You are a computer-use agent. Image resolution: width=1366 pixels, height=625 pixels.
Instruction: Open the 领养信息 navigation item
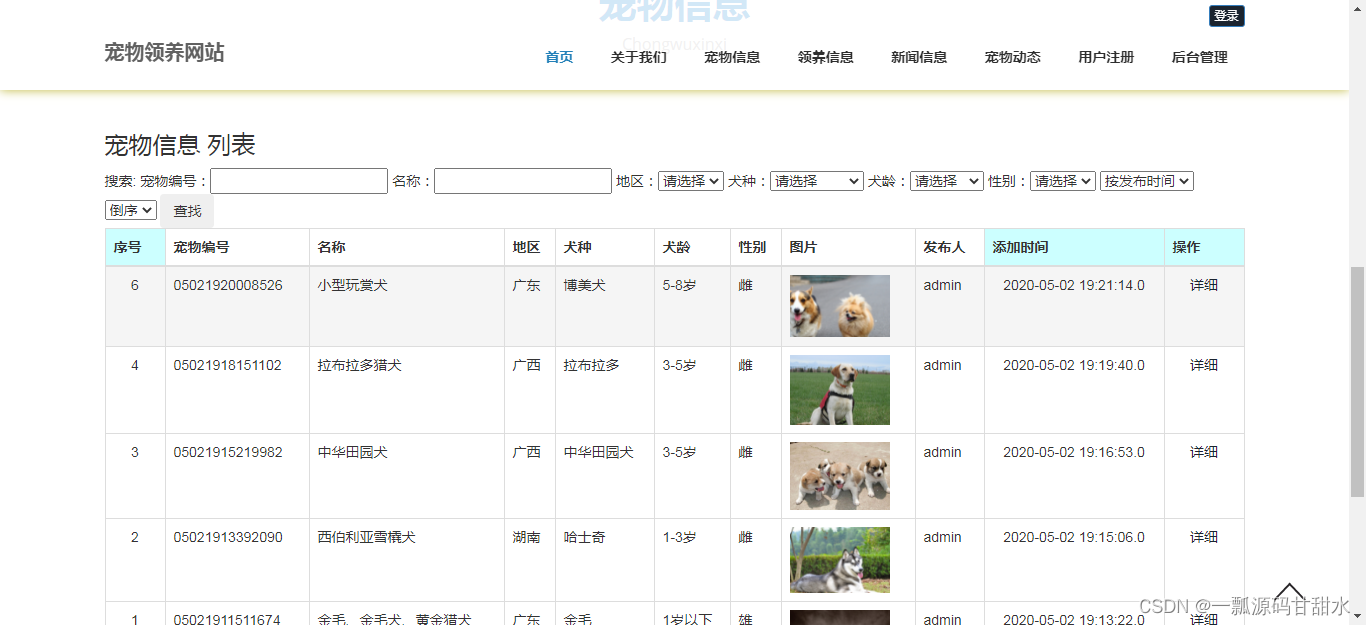point(826,57)
